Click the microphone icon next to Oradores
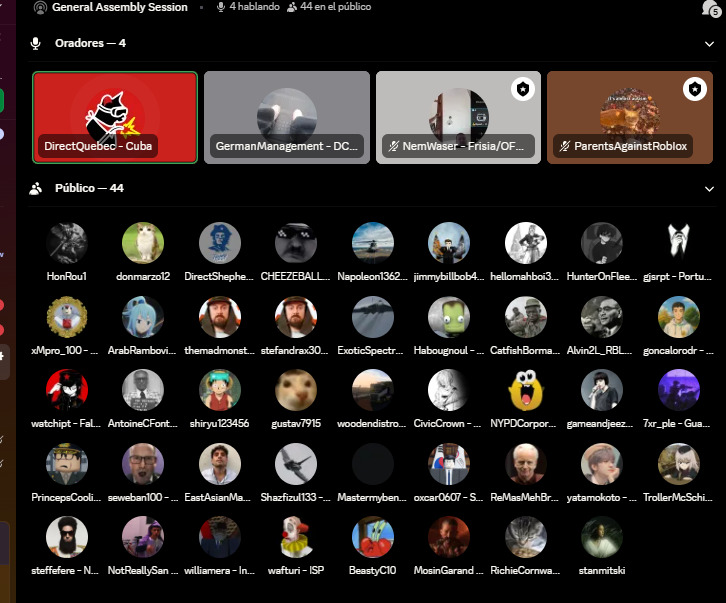This screenshot has width=726, height=603. 35,44
